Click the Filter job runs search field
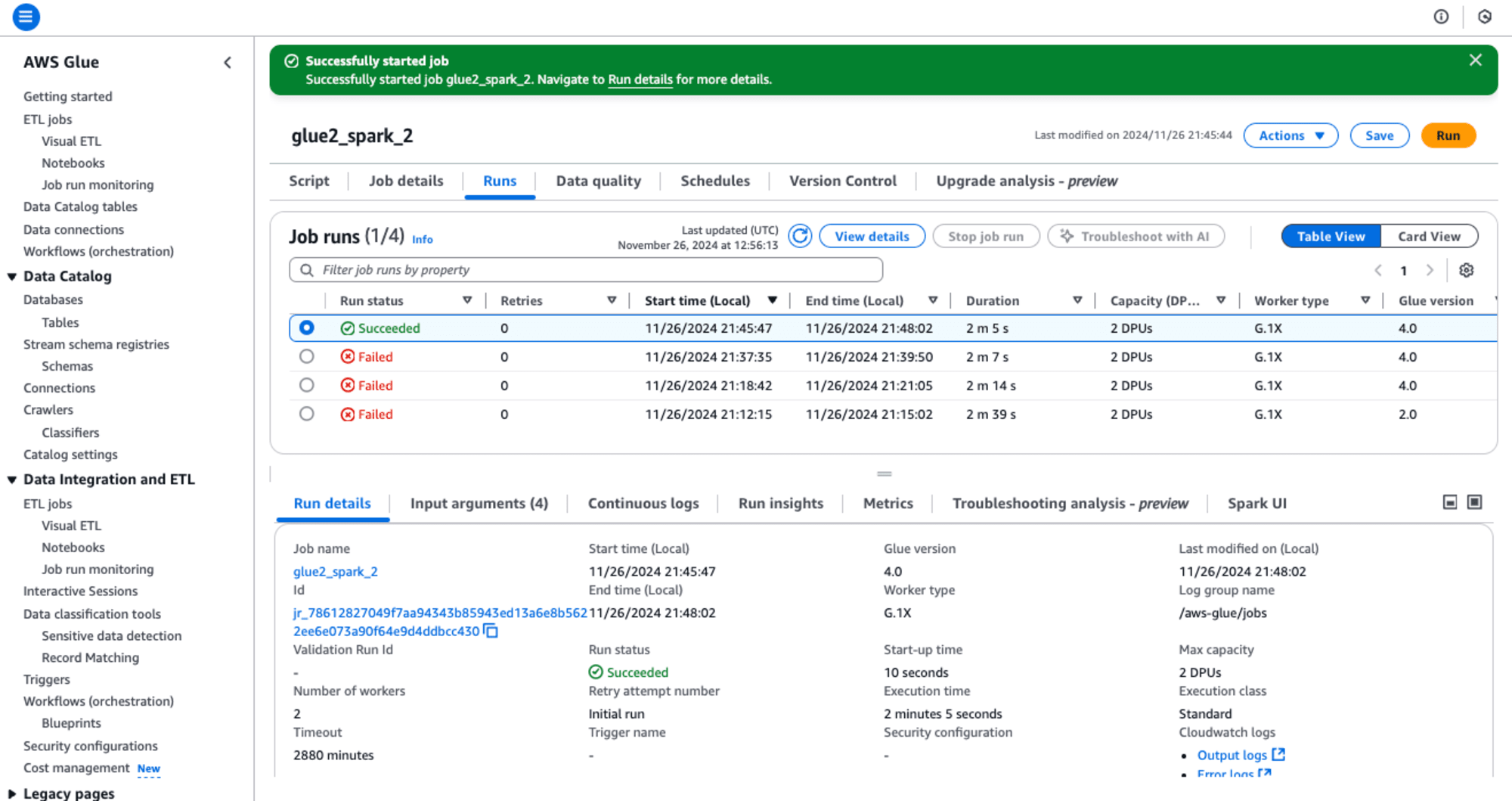Screen dimensions: 1512x801 (585, 270)
